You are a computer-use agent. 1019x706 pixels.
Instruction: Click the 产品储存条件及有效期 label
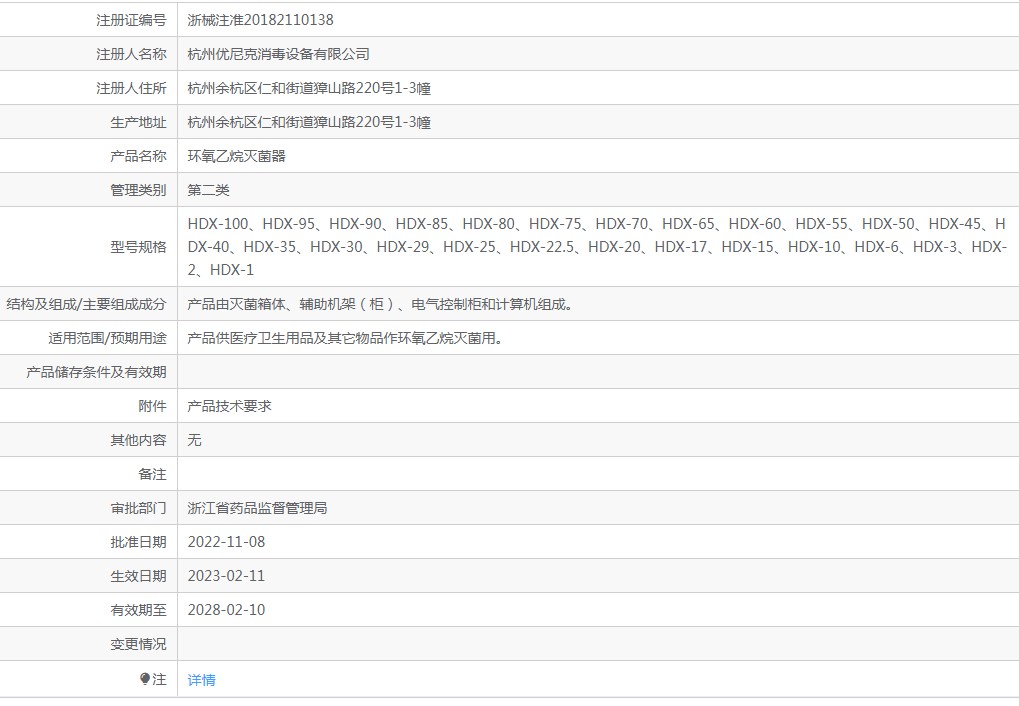coord(96,372)
